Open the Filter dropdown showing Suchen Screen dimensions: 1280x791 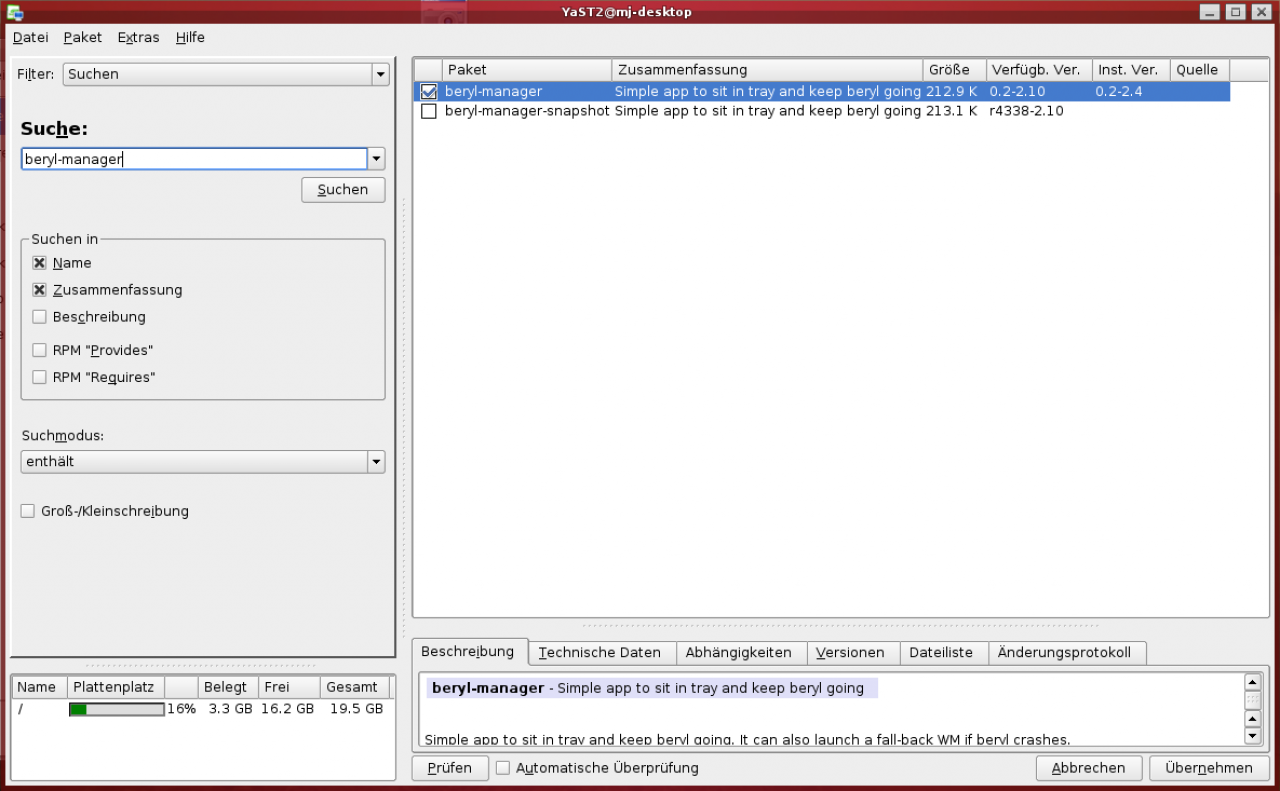coord(225,74)
